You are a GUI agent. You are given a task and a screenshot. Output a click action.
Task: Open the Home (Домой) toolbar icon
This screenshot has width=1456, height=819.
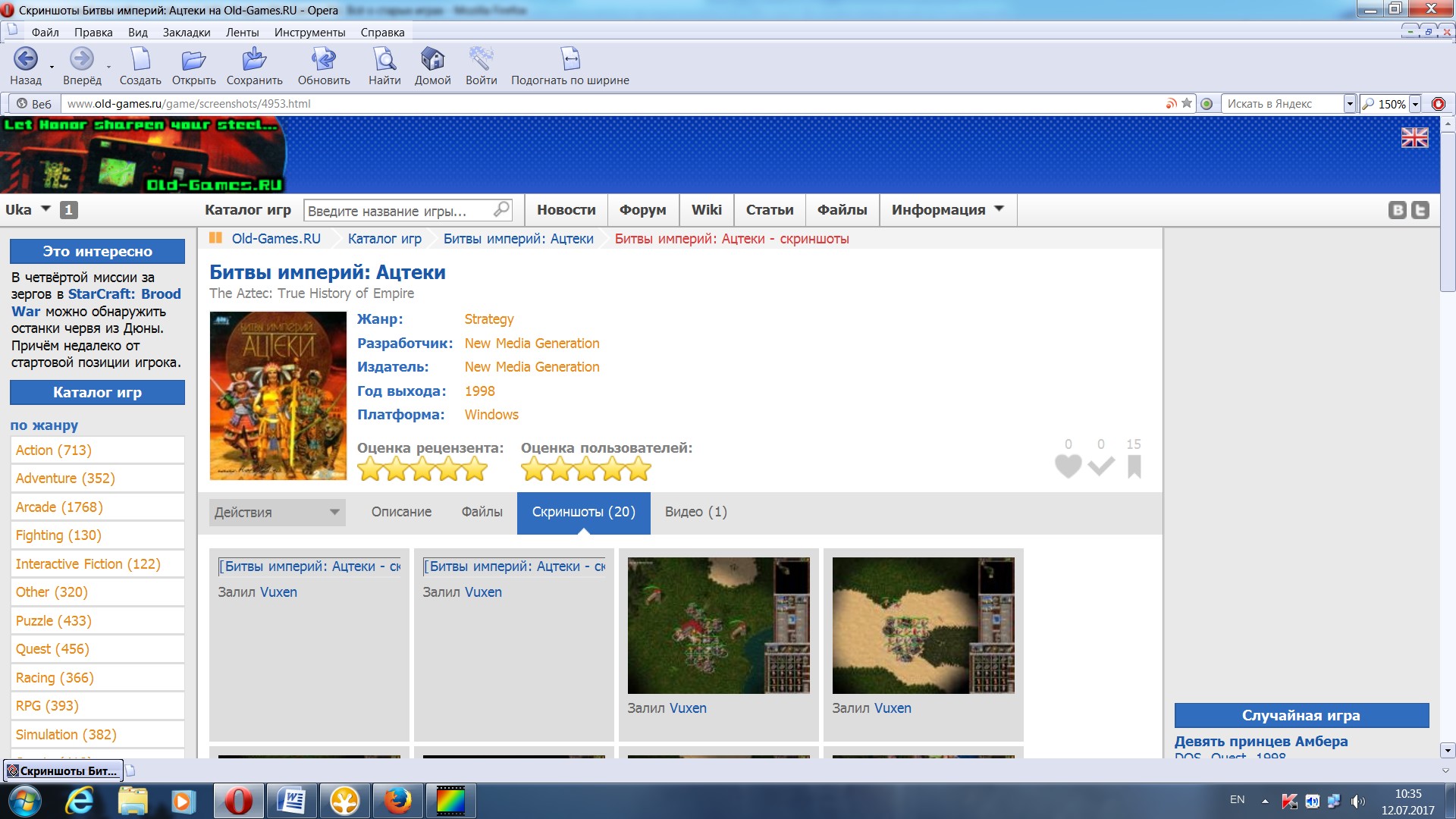point(432,59)
